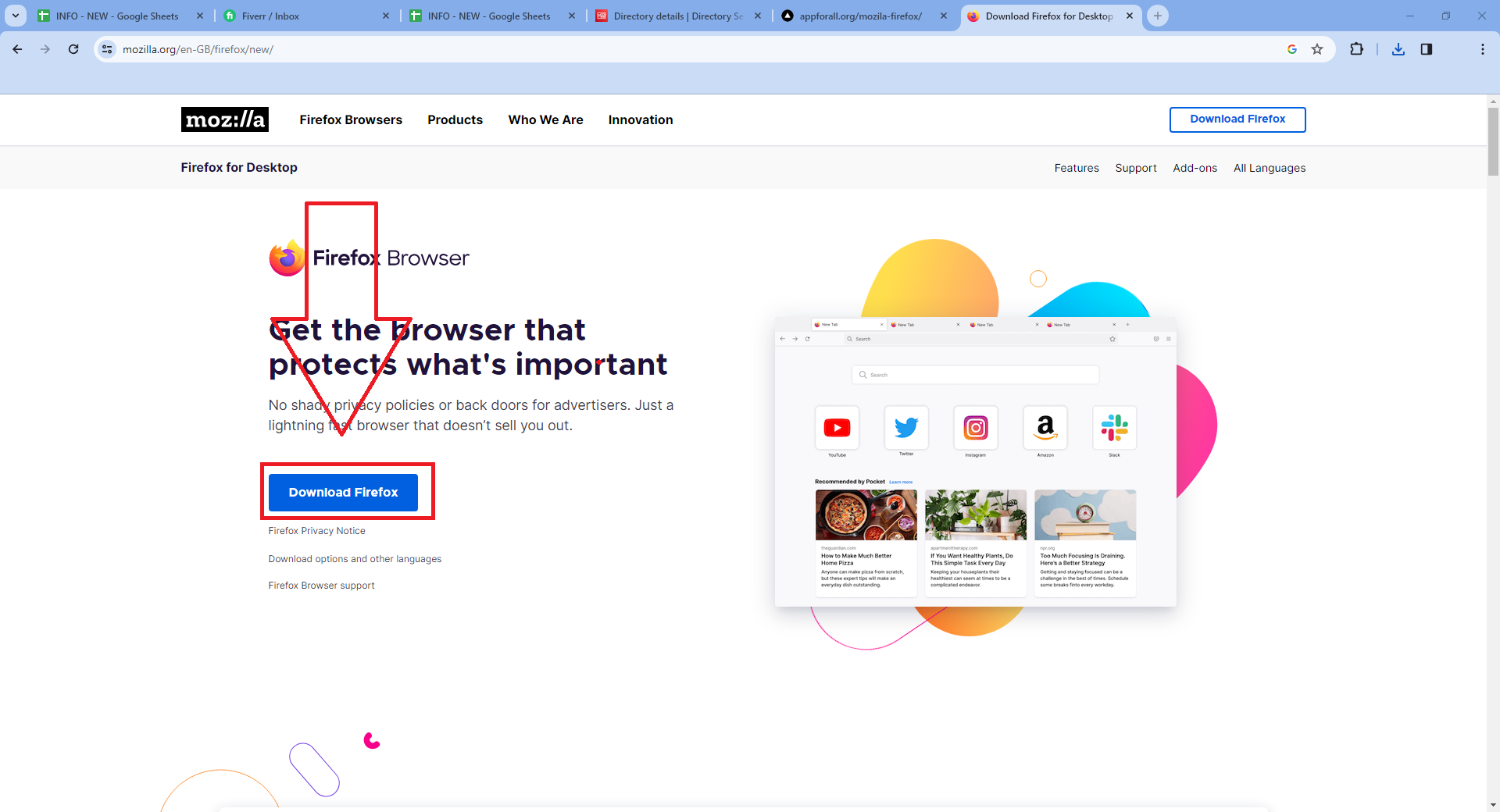Open the Features link
This screenshot has height=812, width=1500.
point(1077,168)
